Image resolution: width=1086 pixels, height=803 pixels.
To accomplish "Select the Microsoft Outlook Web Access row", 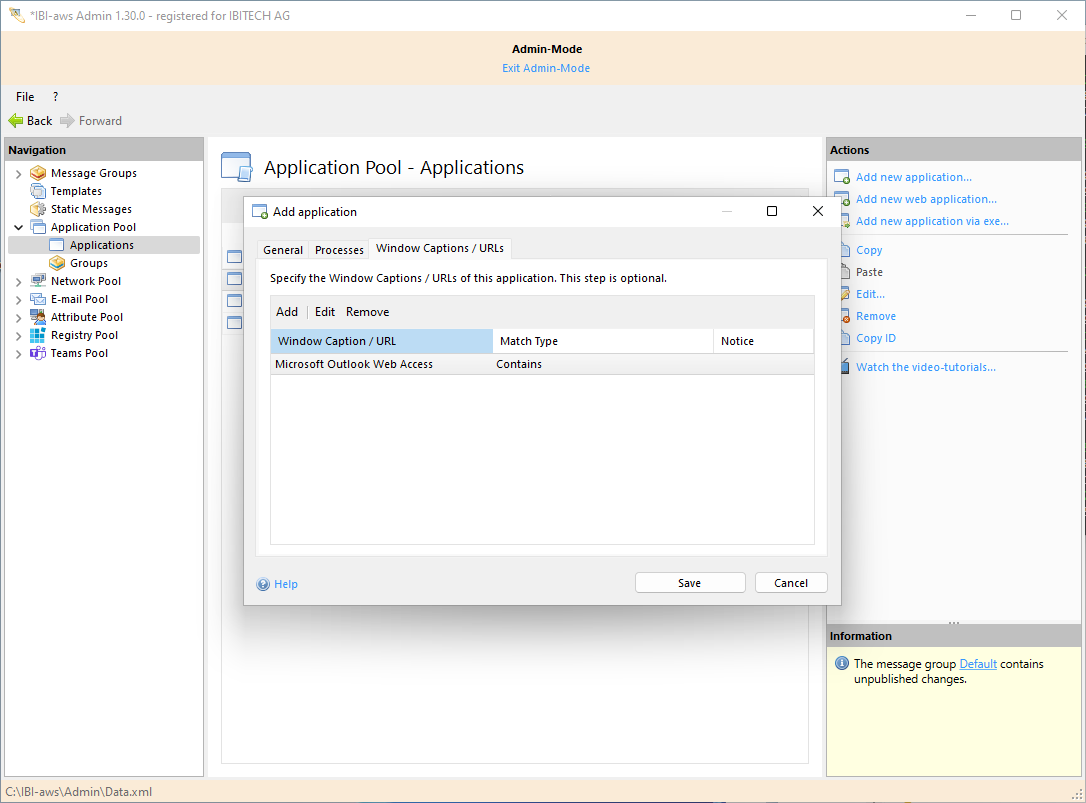I will click(354, 364).
